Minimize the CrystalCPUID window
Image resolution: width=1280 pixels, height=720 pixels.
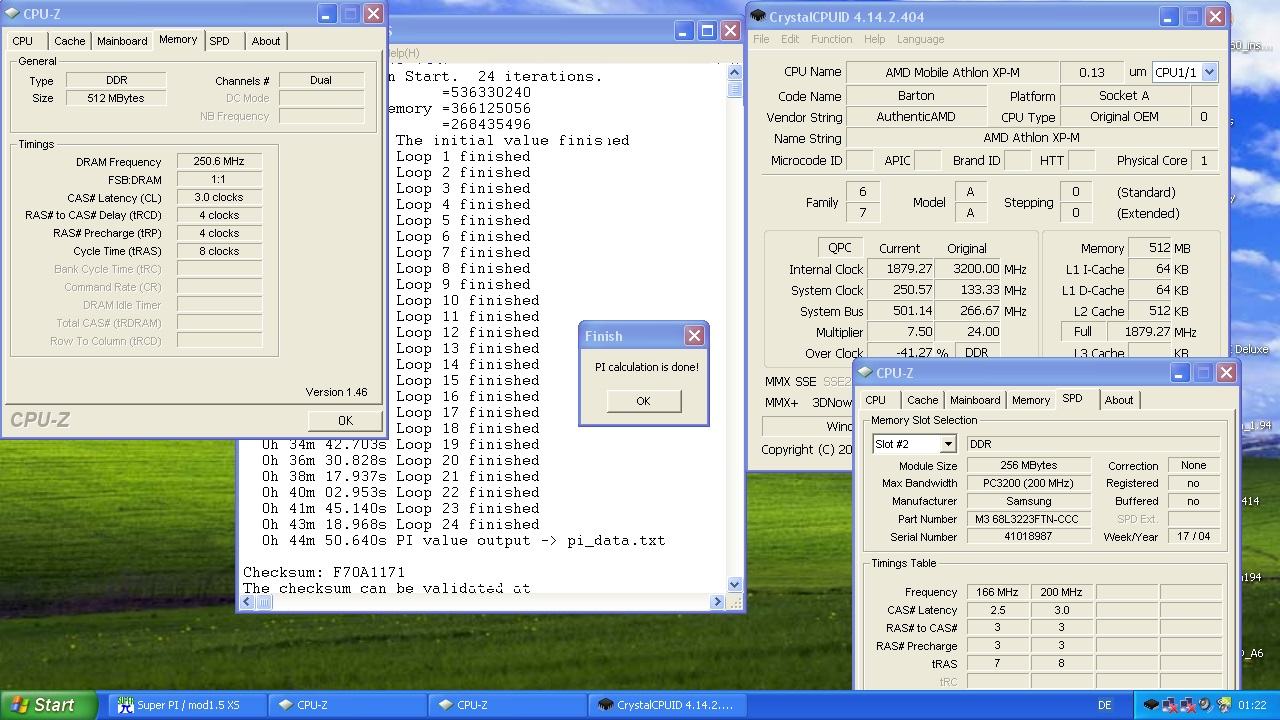click(x=1168, y=16)
